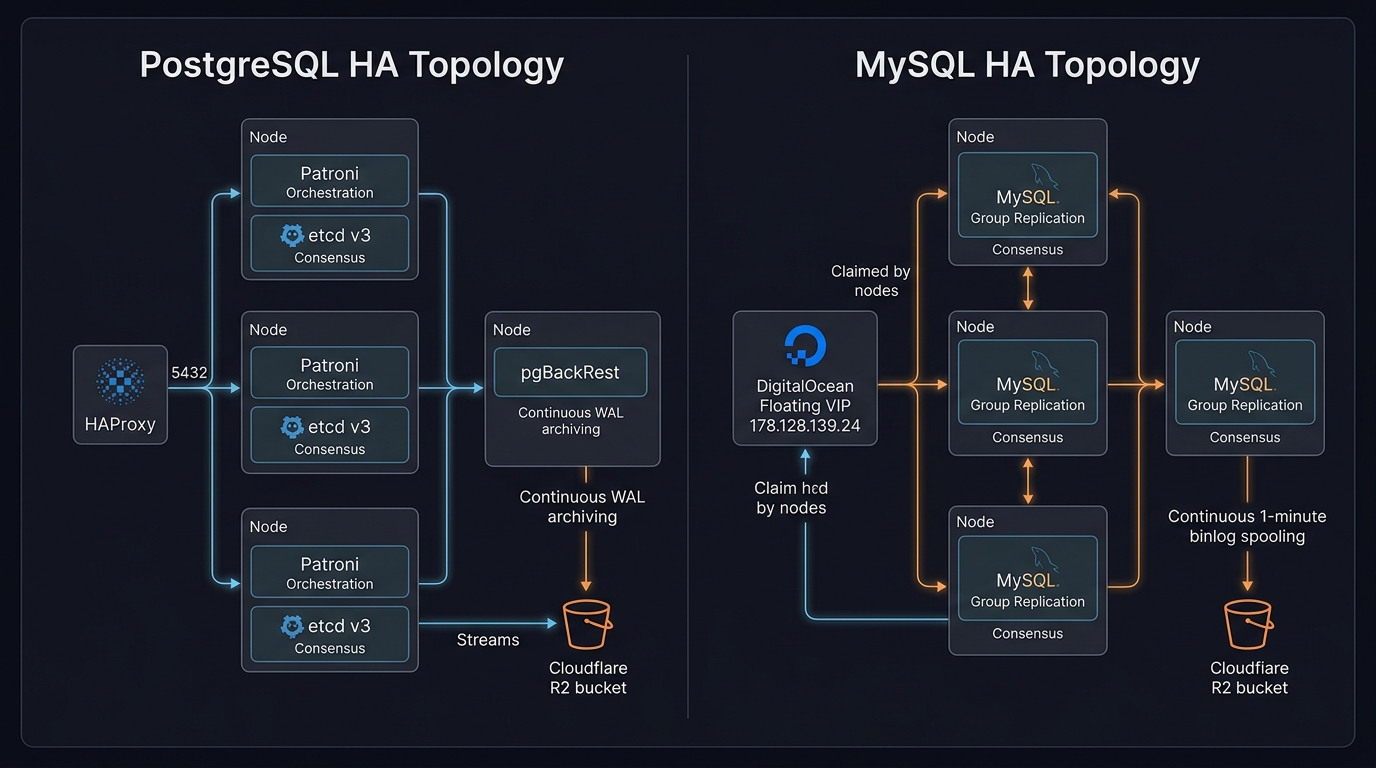Click the MySQL dolphin logo in middle cluster node
The image size is (1376, 768).
click(1045, 364)
